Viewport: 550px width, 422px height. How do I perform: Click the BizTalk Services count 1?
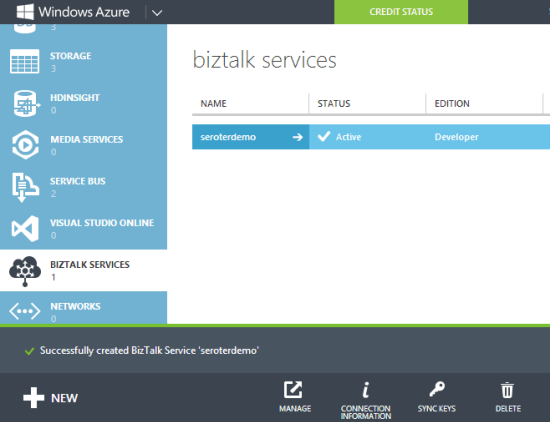[53, 277]
